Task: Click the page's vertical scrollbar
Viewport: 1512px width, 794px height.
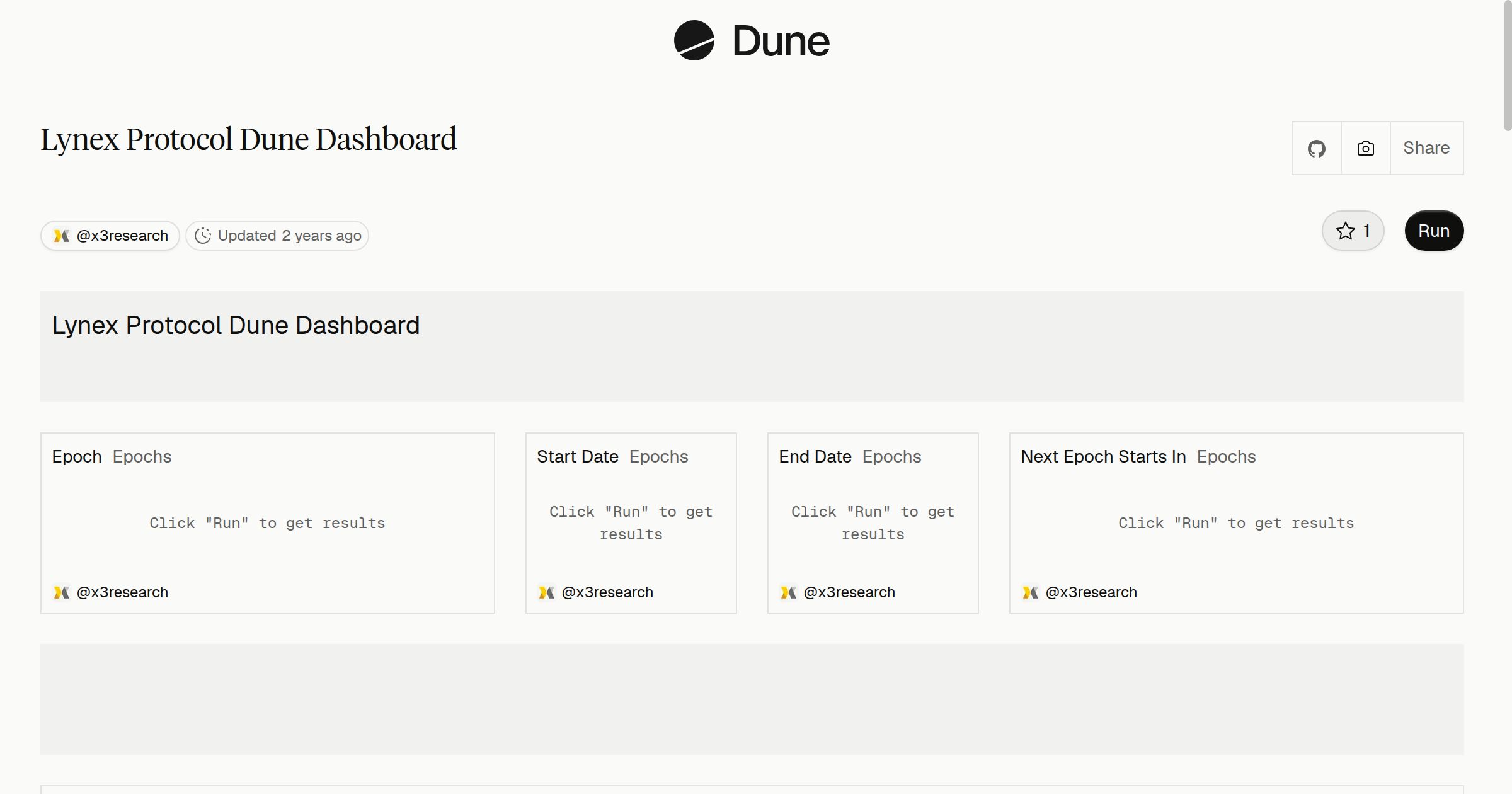Action: pos(1507,66)
